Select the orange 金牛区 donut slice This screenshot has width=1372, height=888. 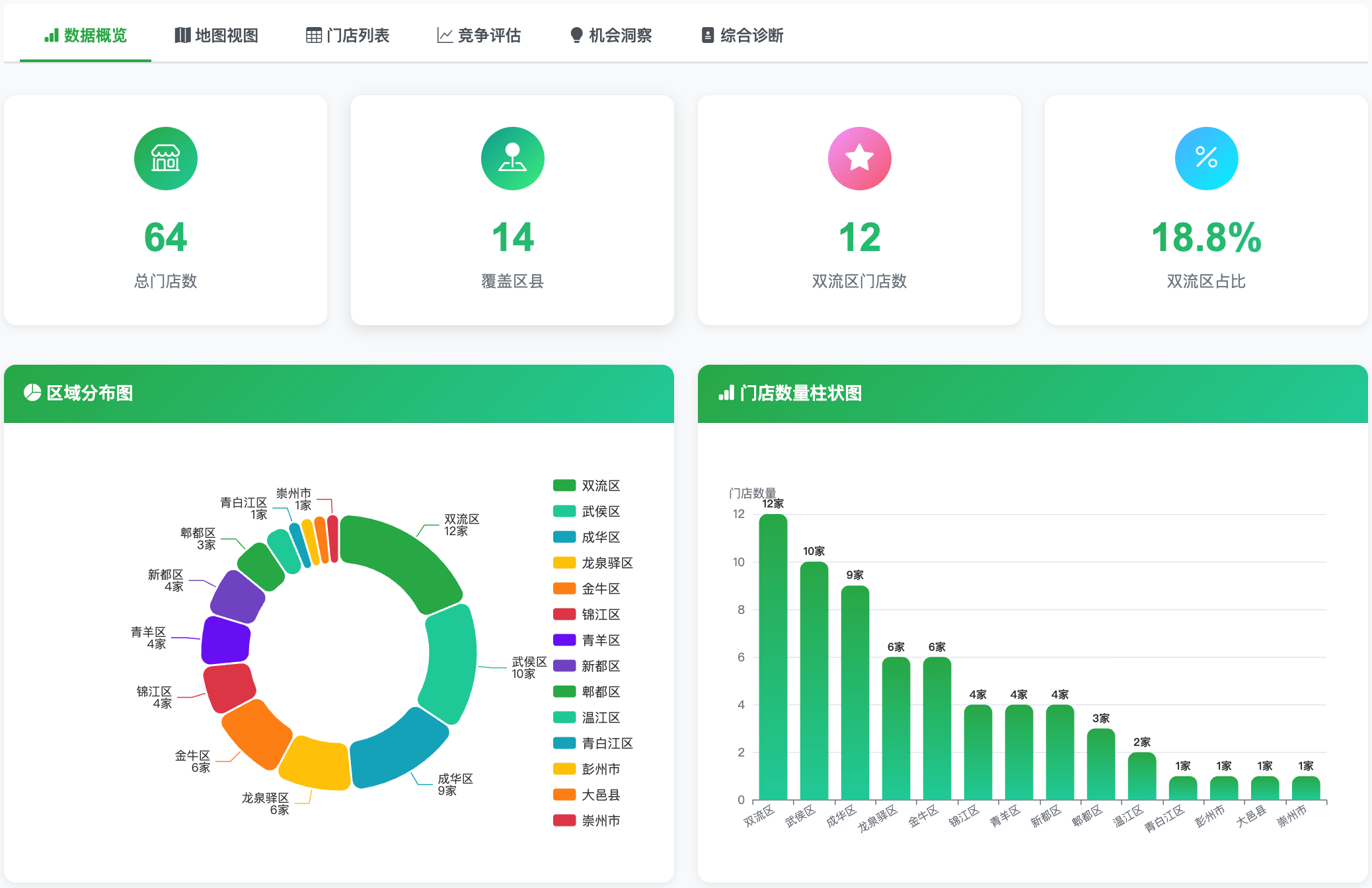(x=256, y=733)
